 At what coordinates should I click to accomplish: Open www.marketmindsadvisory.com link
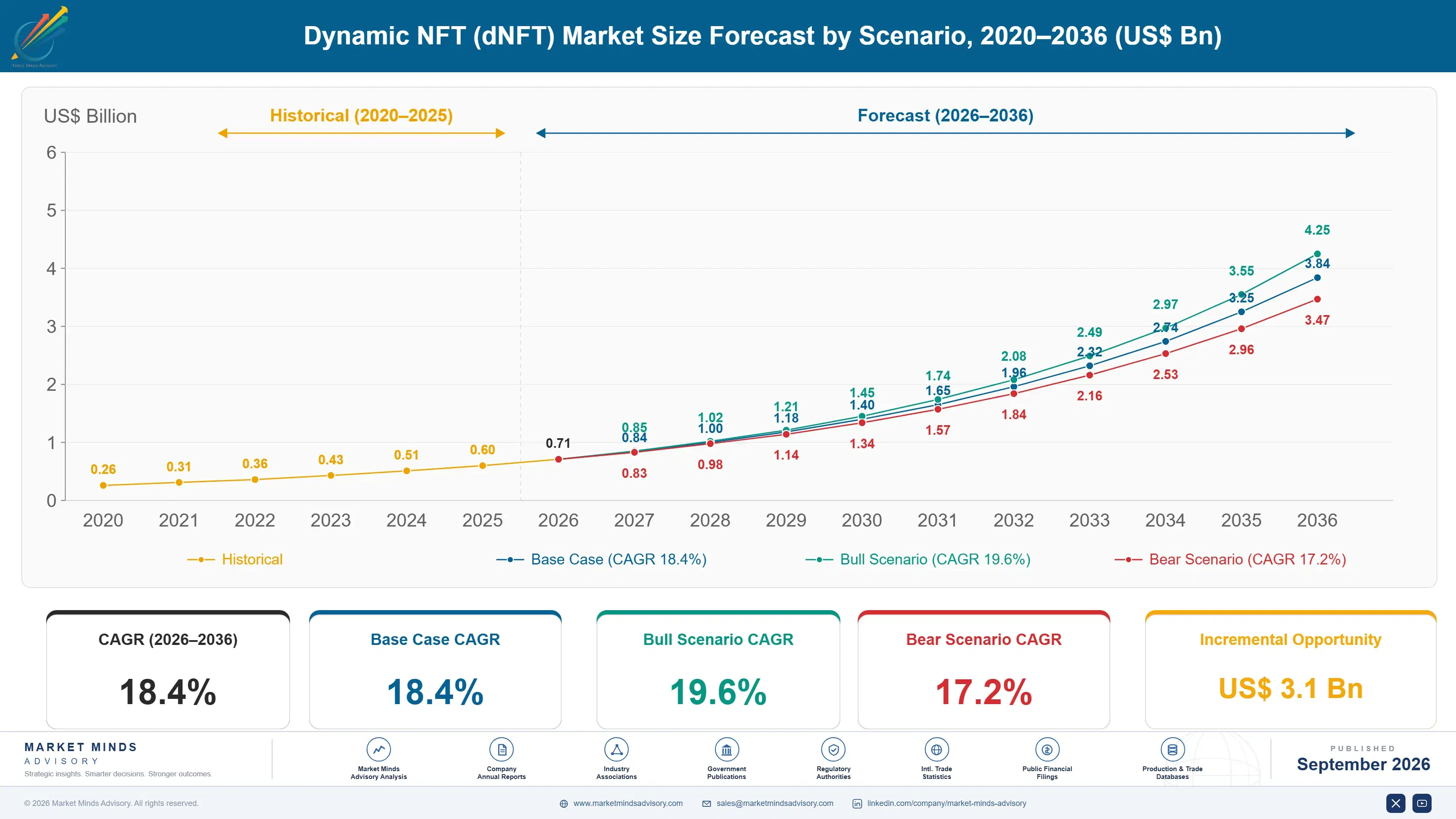pos(628,803)
